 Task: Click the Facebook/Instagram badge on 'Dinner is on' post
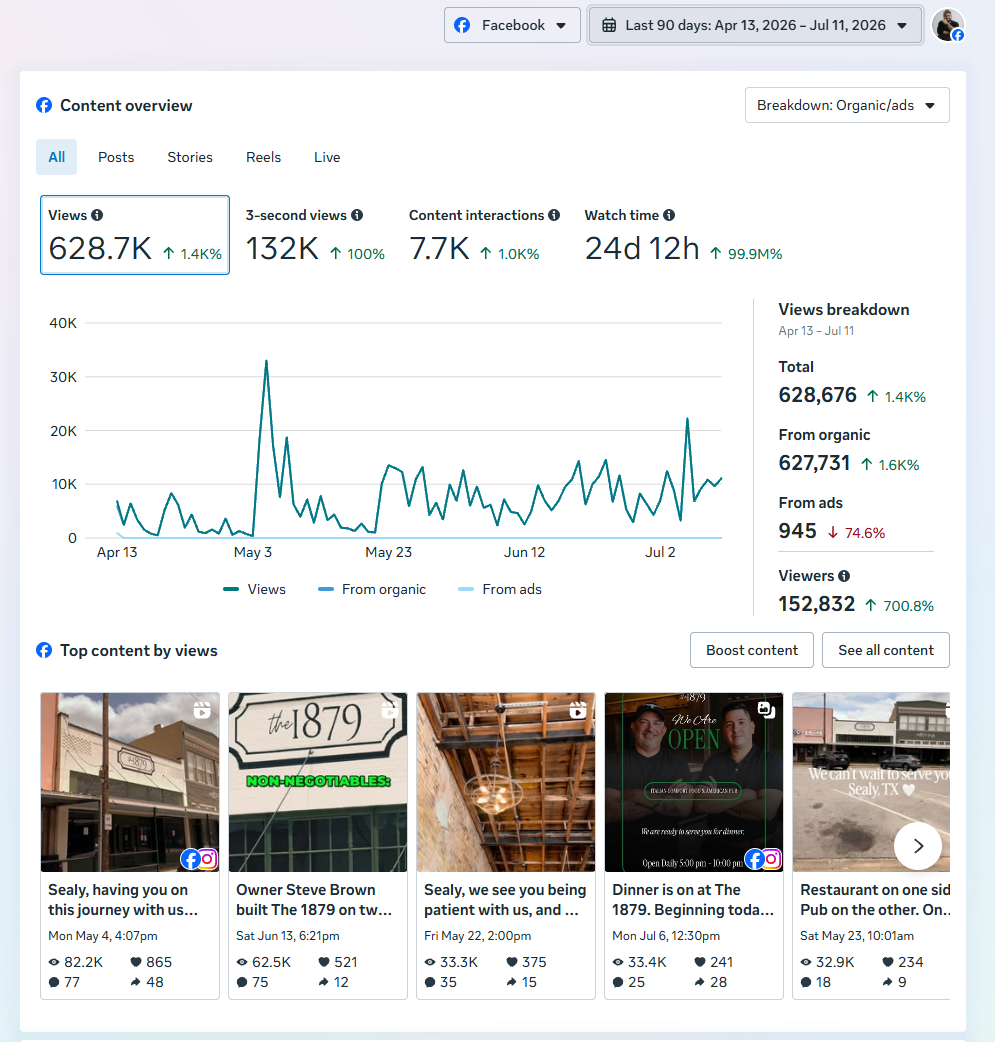point(763,859)
